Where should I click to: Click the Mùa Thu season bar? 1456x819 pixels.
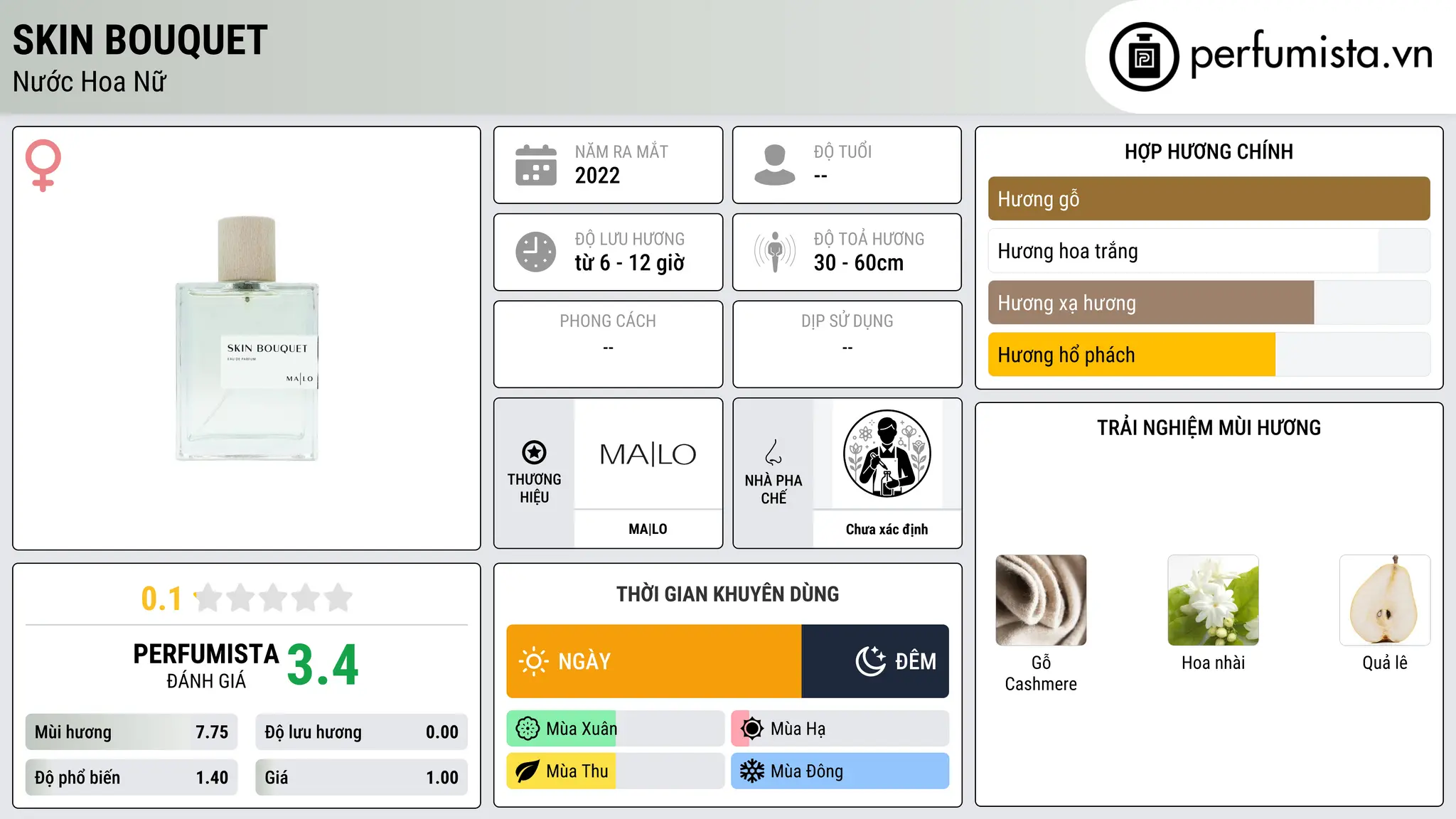pyautogui.click(x=616, y=771)
